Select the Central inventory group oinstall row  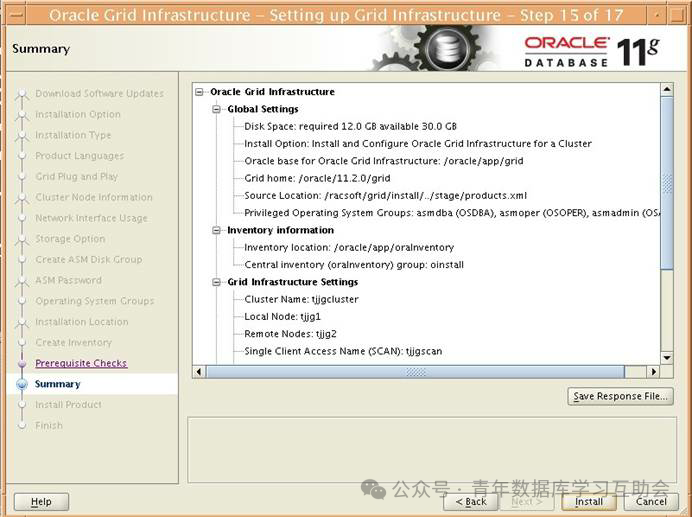354,264
